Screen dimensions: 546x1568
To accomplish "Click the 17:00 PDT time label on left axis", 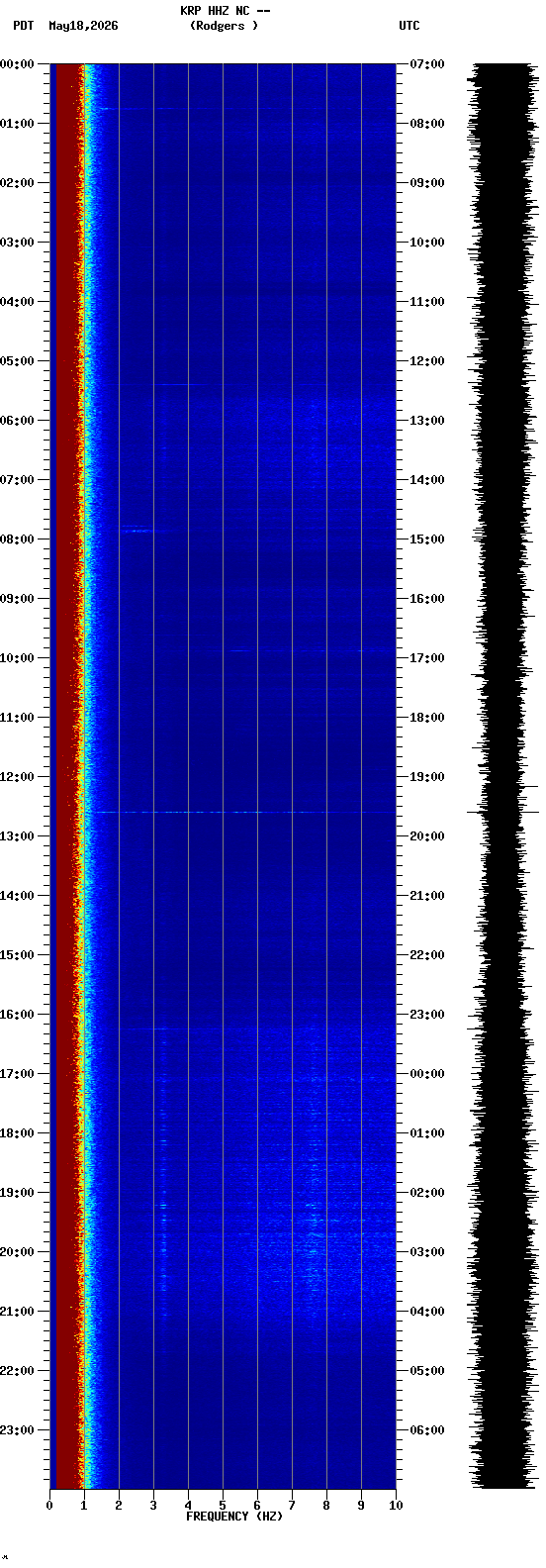I will tap(18, 1074).
